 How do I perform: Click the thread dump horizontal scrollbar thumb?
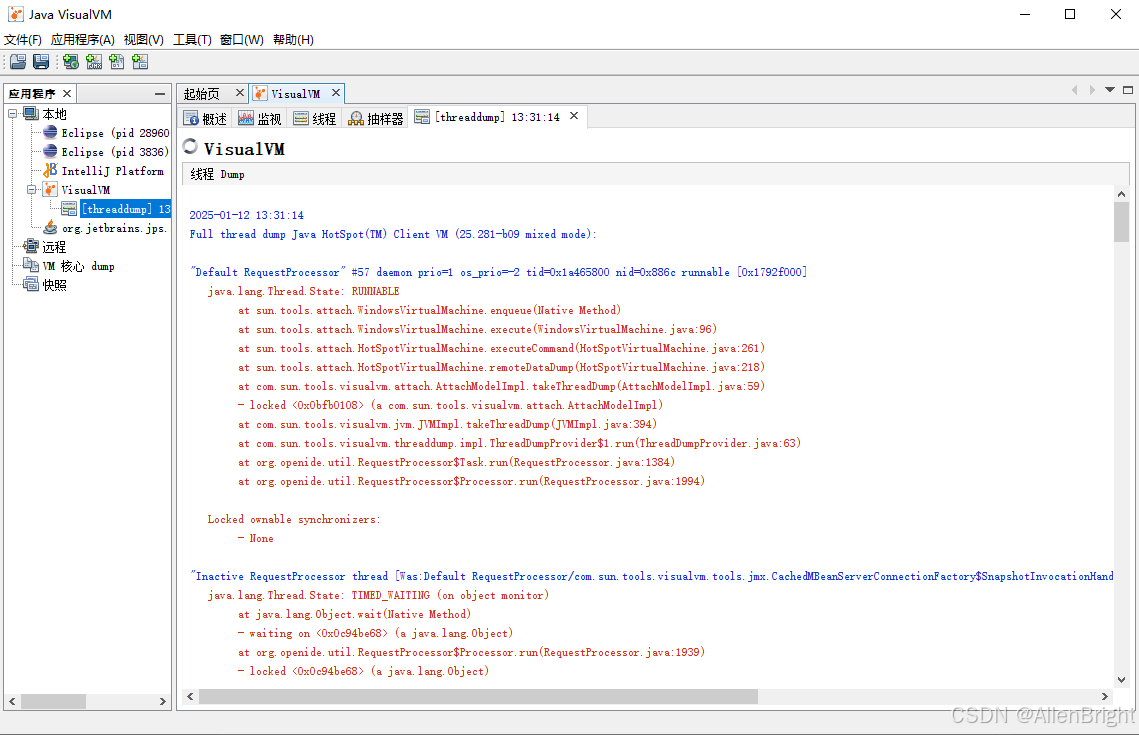point(478,696)
